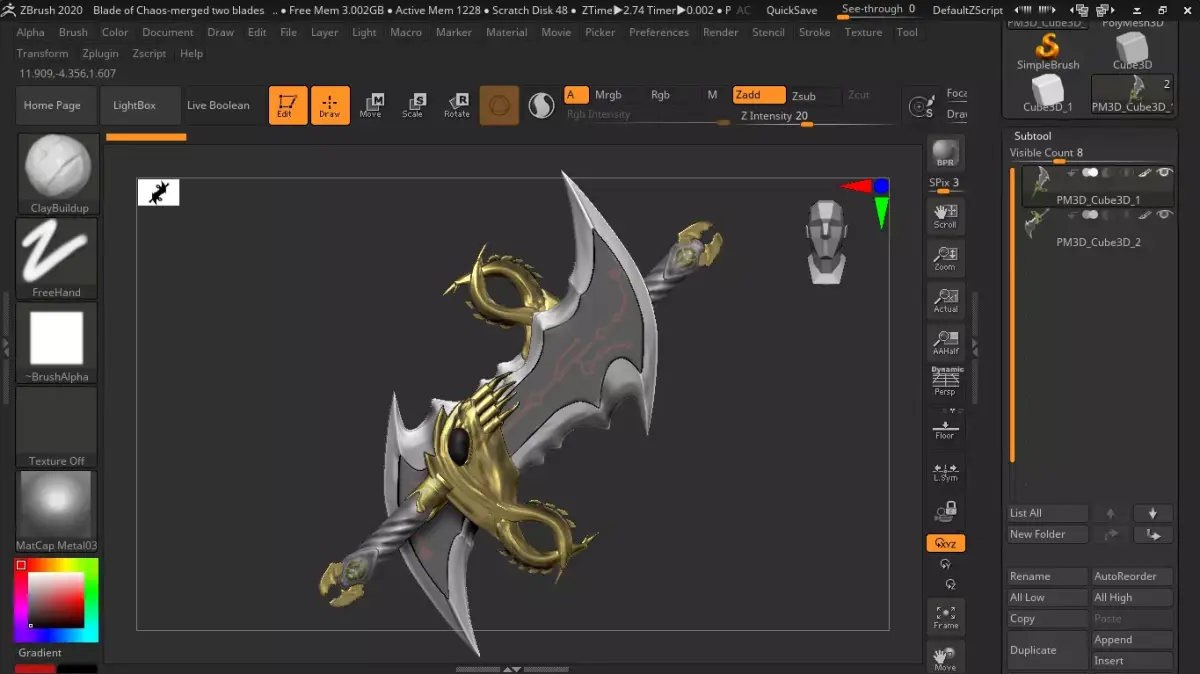Select the SimpleBrush tool
Screen dimensions: 1200x674
pyautogui.click(x=1048, y=51)
